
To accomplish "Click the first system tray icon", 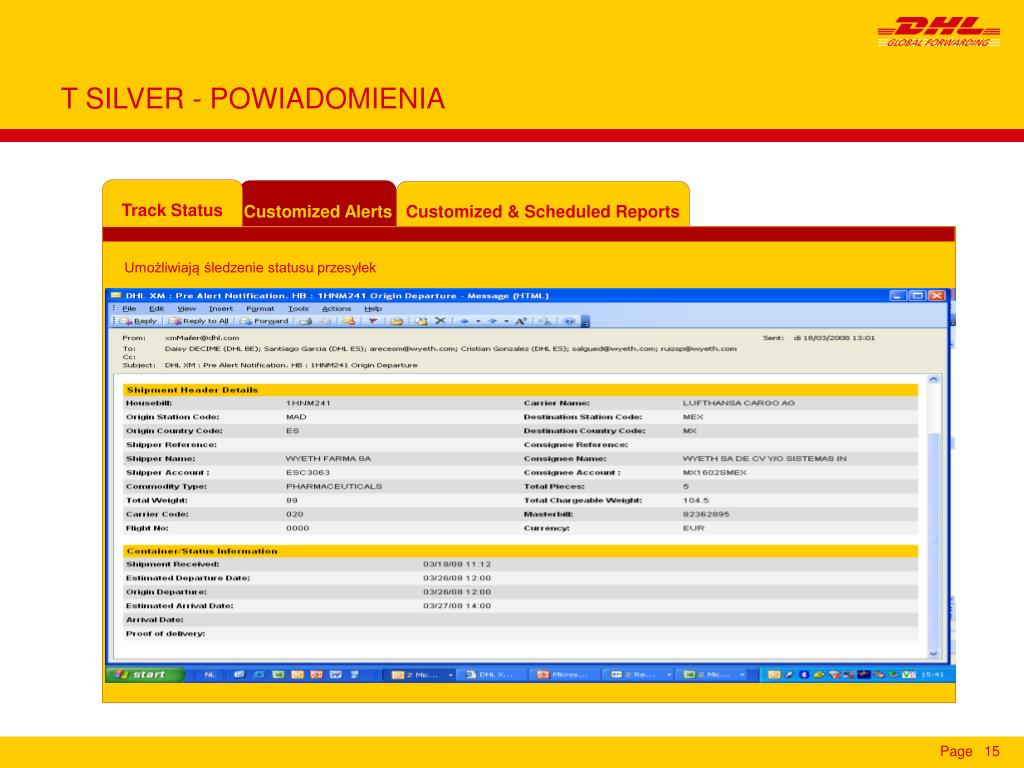I will click(x=774, y=675).
